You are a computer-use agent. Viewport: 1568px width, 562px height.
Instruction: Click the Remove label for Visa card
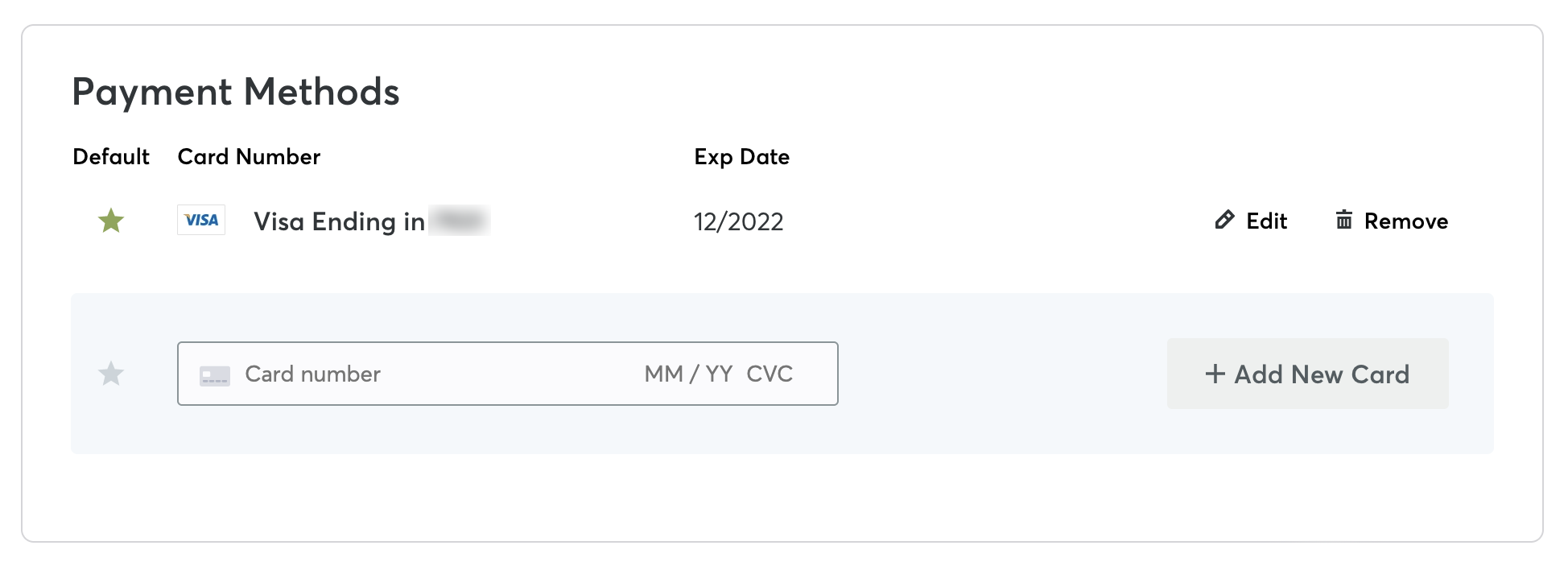click(x=1405, y=221)
